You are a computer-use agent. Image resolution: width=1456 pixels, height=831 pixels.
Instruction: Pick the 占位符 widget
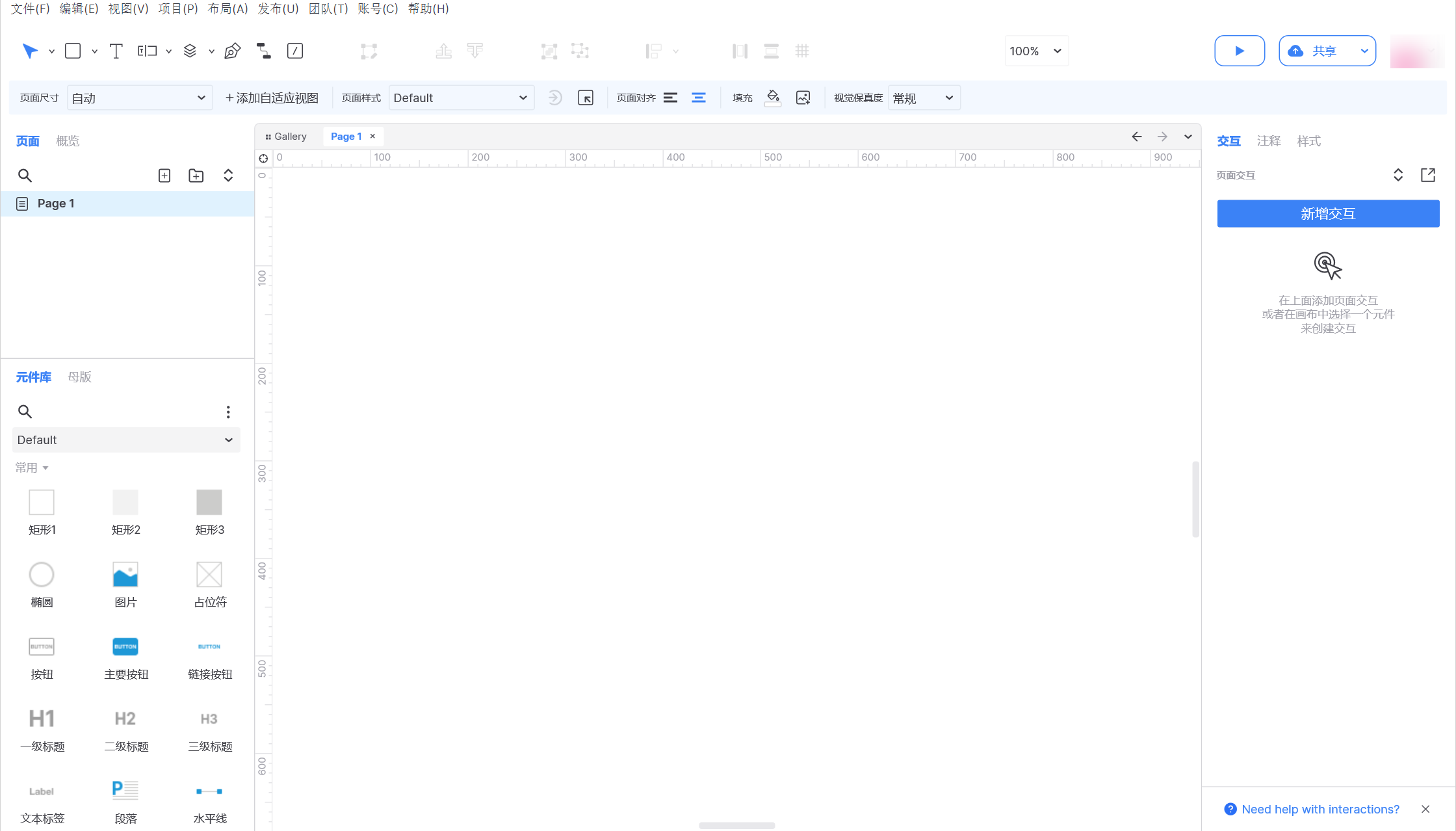(209, 585)
